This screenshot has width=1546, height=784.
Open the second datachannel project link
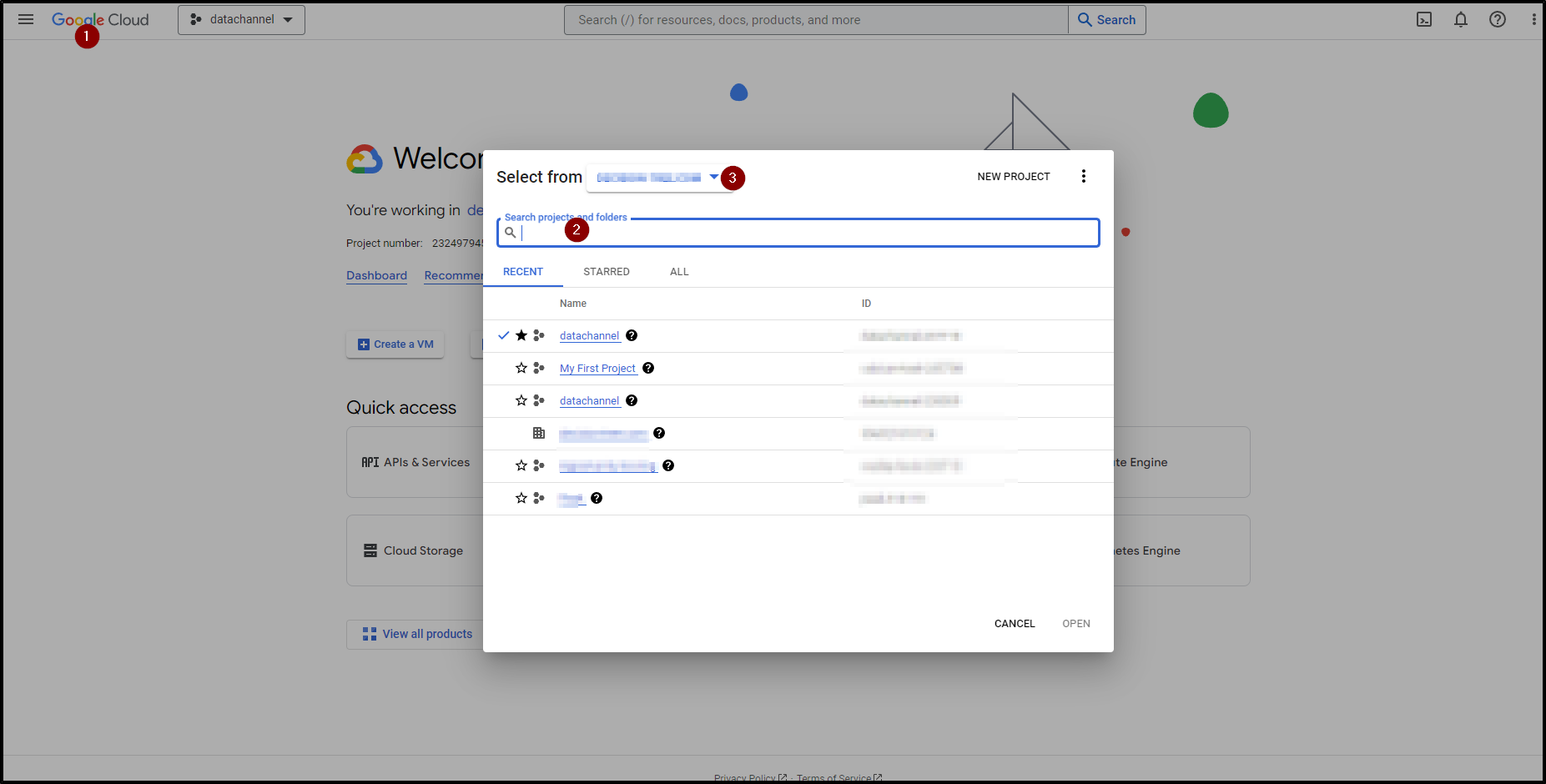[590, 400]
